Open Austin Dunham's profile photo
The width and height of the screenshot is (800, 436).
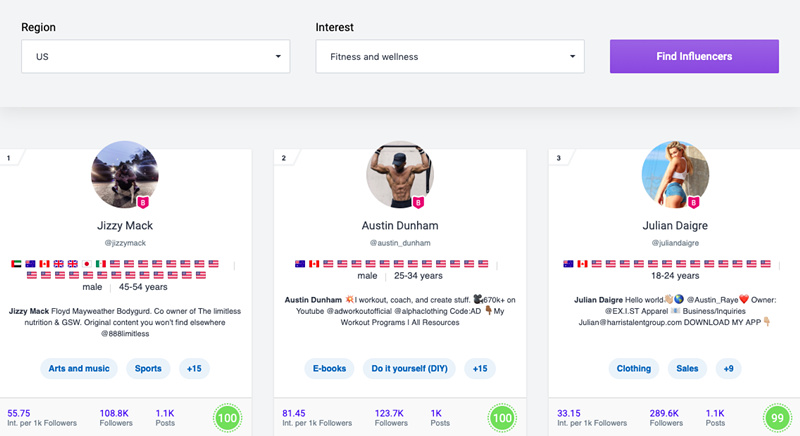(x=400, y=175)
